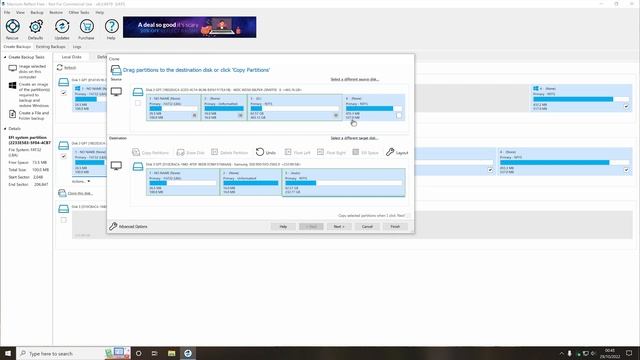Select the Create Backups tab
The height and width of the screenshot is (360, 640).
[x=17, y=47]
